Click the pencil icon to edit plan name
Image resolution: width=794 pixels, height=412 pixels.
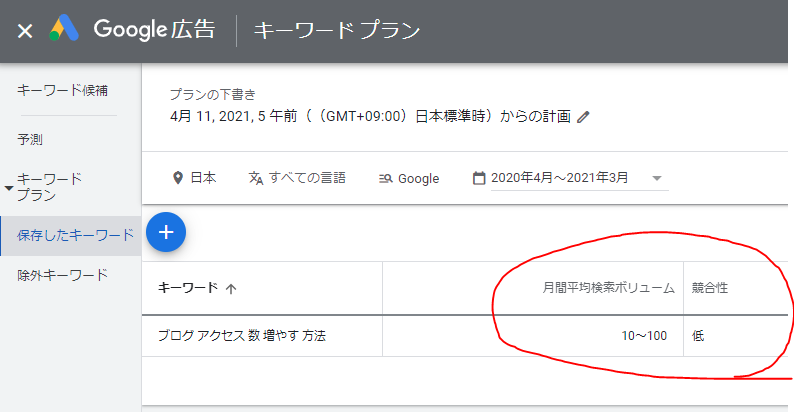[x=584, y=116]
